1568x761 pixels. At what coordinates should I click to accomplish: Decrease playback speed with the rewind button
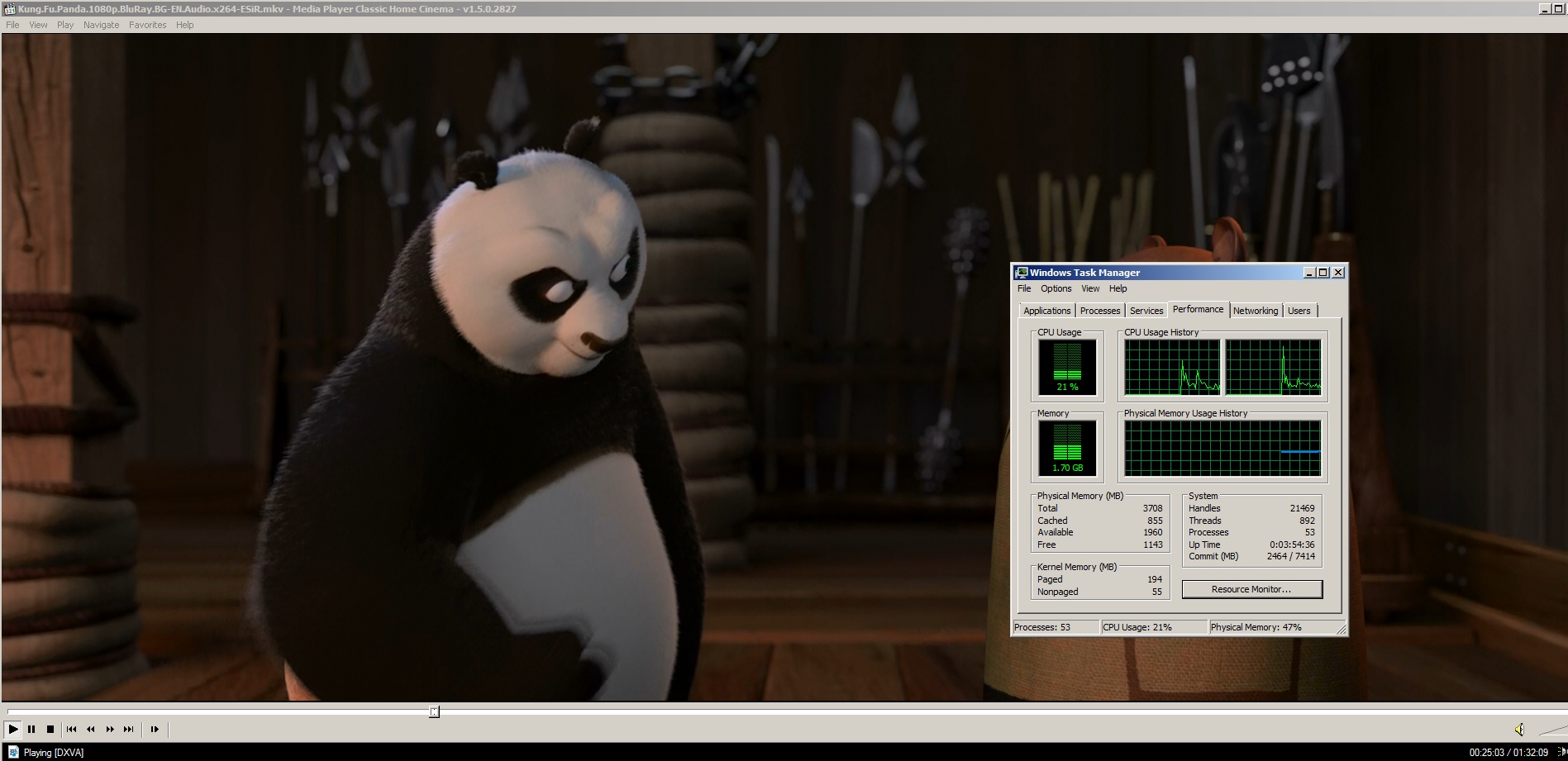[x=91, y=729]
